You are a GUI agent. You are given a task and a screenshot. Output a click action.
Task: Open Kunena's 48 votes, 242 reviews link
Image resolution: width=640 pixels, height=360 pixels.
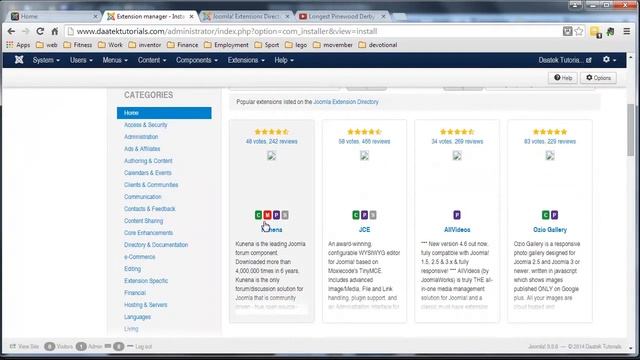(271, 142)
